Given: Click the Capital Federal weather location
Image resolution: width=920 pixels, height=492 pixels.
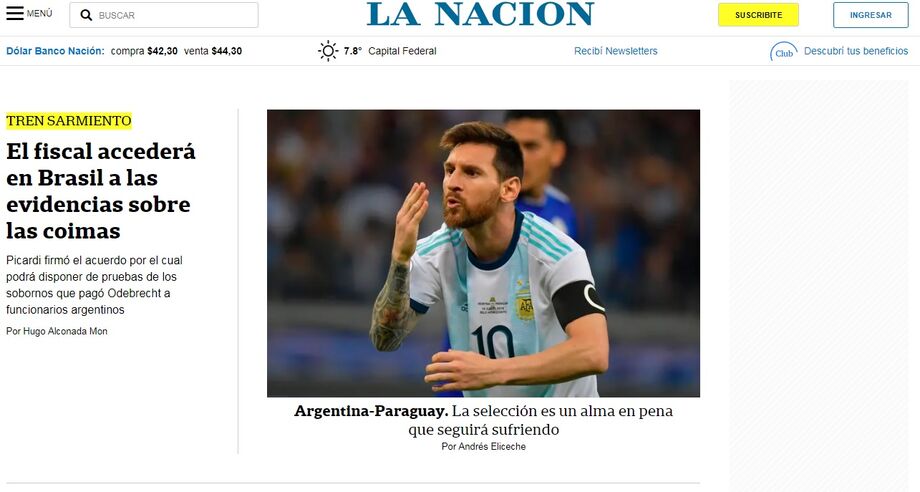Looking at the screenshot, I should [x=402, y=51].
